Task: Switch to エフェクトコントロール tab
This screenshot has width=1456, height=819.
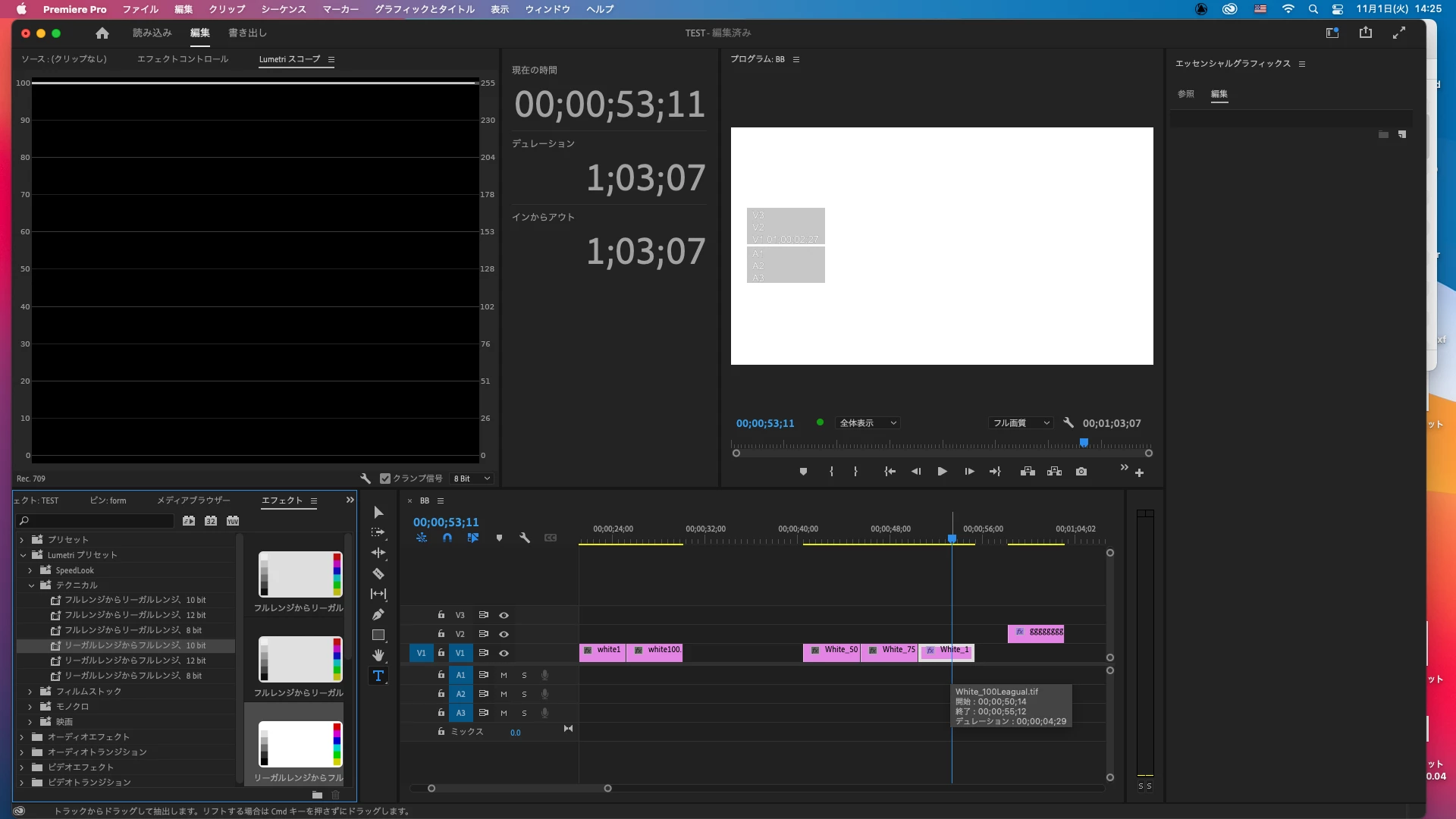Action: pyautogui.click(x=183, y=59)
